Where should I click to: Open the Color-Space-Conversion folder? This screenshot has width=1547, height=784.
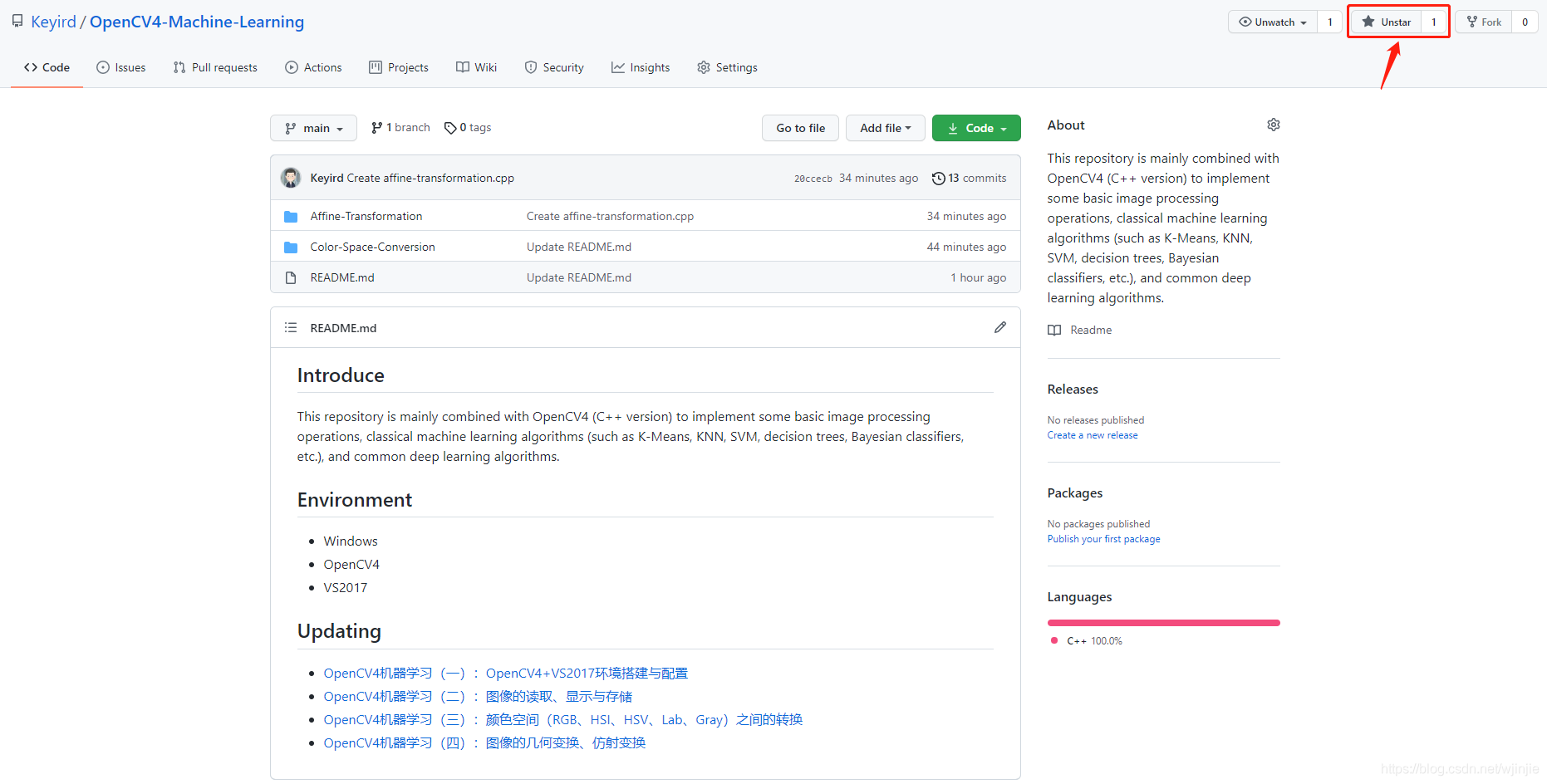pyautogui.click(x=373, y=247)
